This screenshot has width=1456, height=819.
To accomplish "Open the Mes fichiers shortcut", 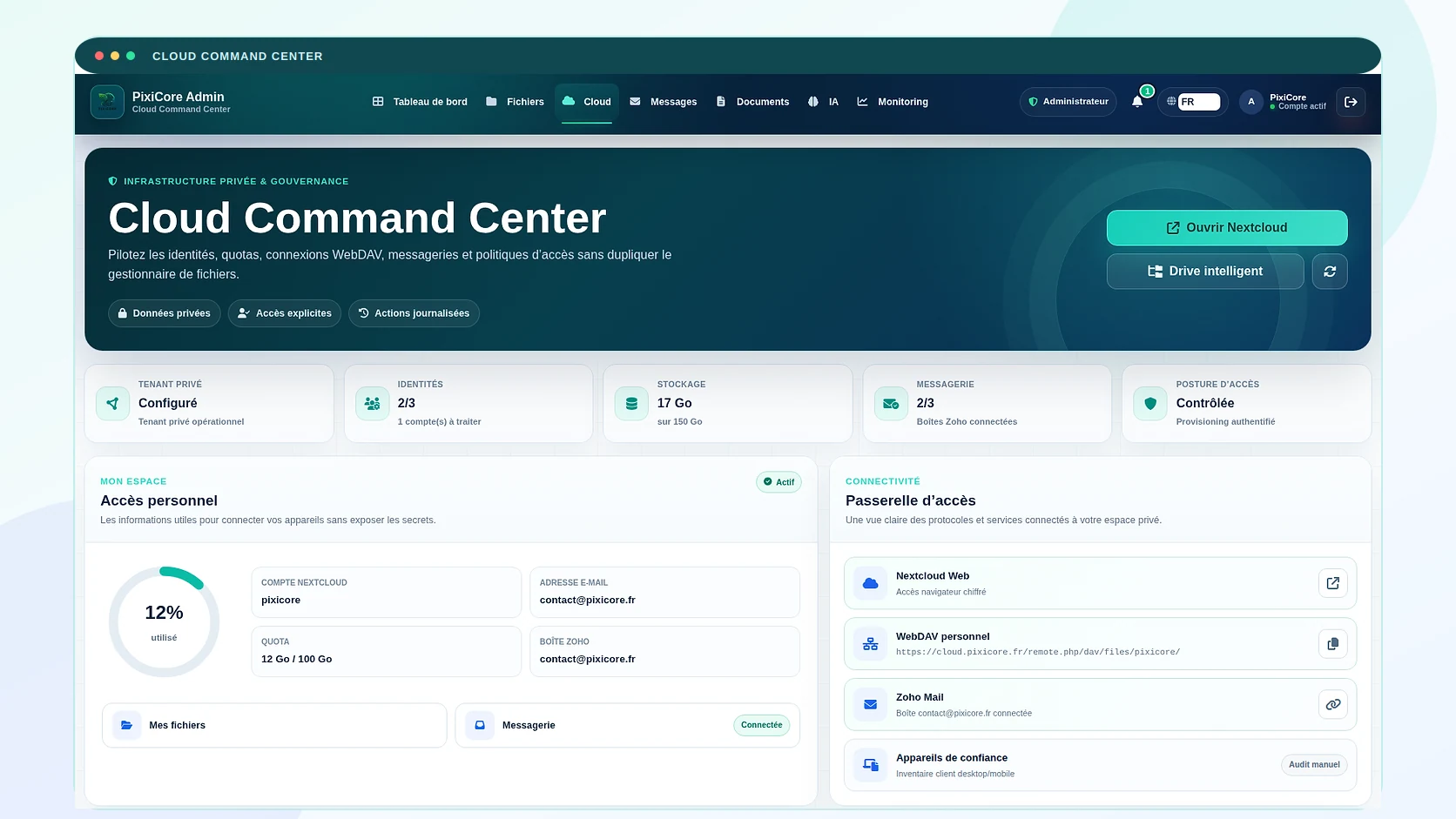I will [x=274, y=725].
